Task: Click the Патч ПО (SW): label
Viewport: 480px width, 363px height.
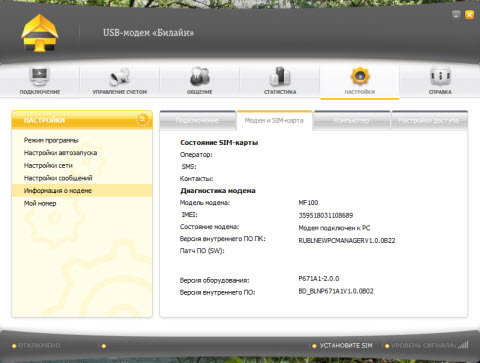Action: click(x=202, y=251)
